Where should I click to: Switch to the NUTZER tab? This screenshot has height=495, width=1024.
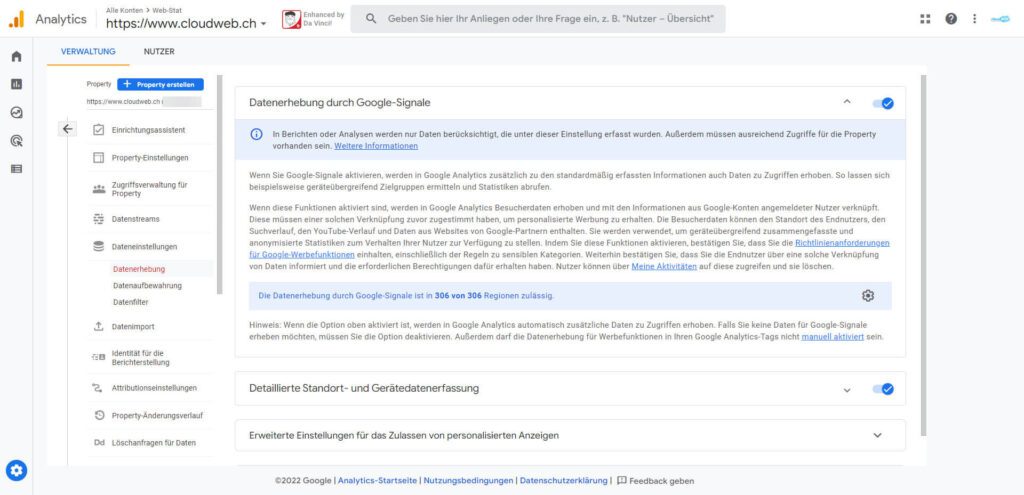(x=159, y=52)
